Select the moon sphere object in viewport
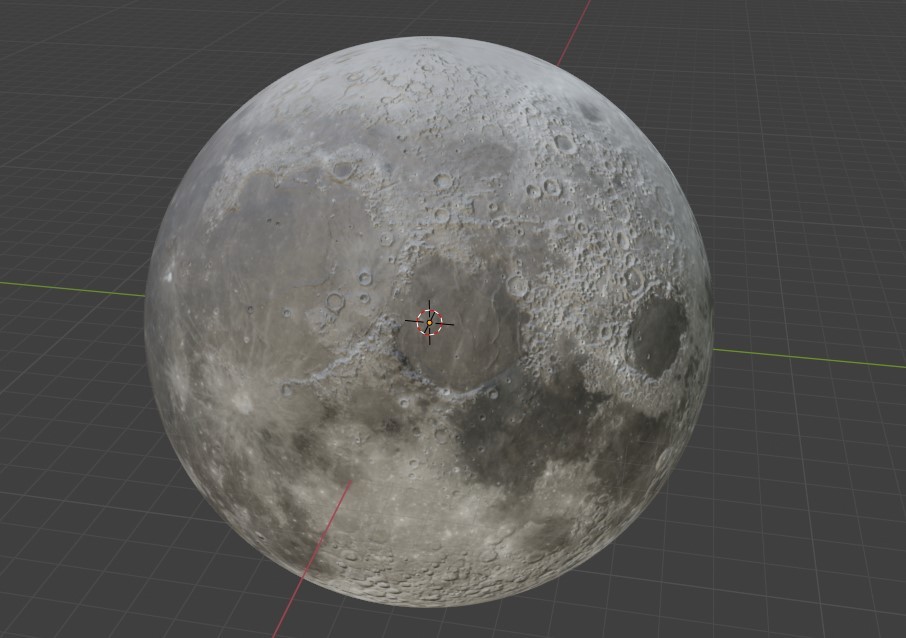Viewport: 906px width, 638px height. pyautogui.click(x=429, y=321)
